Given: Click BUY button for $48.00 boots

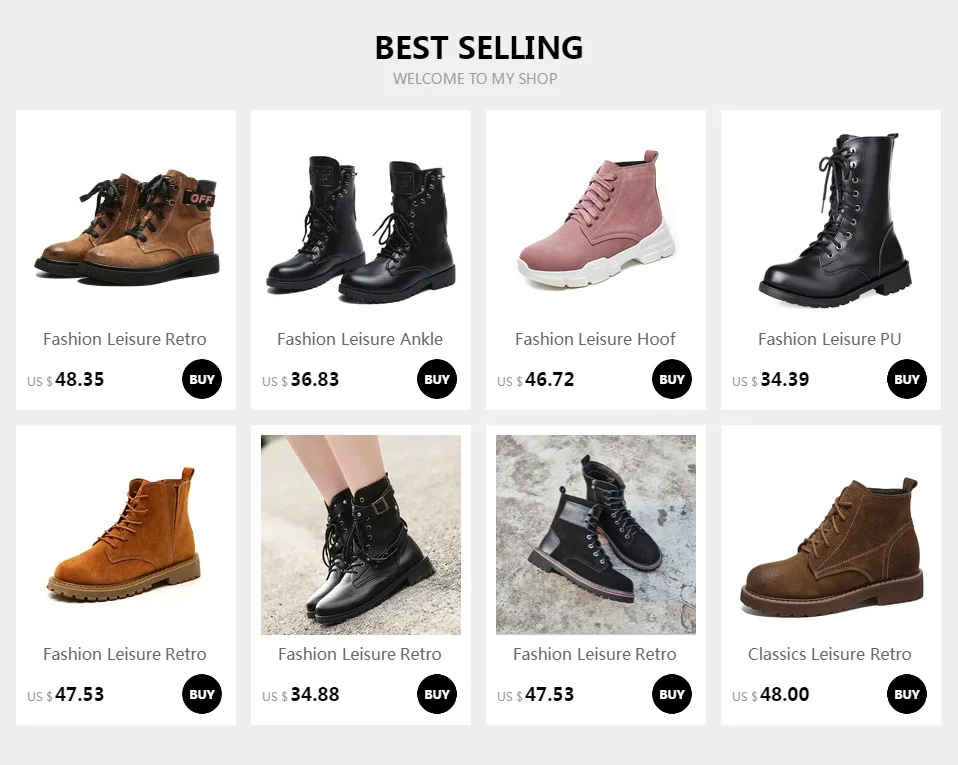Looking at the screenshot, I should click(x=907, y=694).
